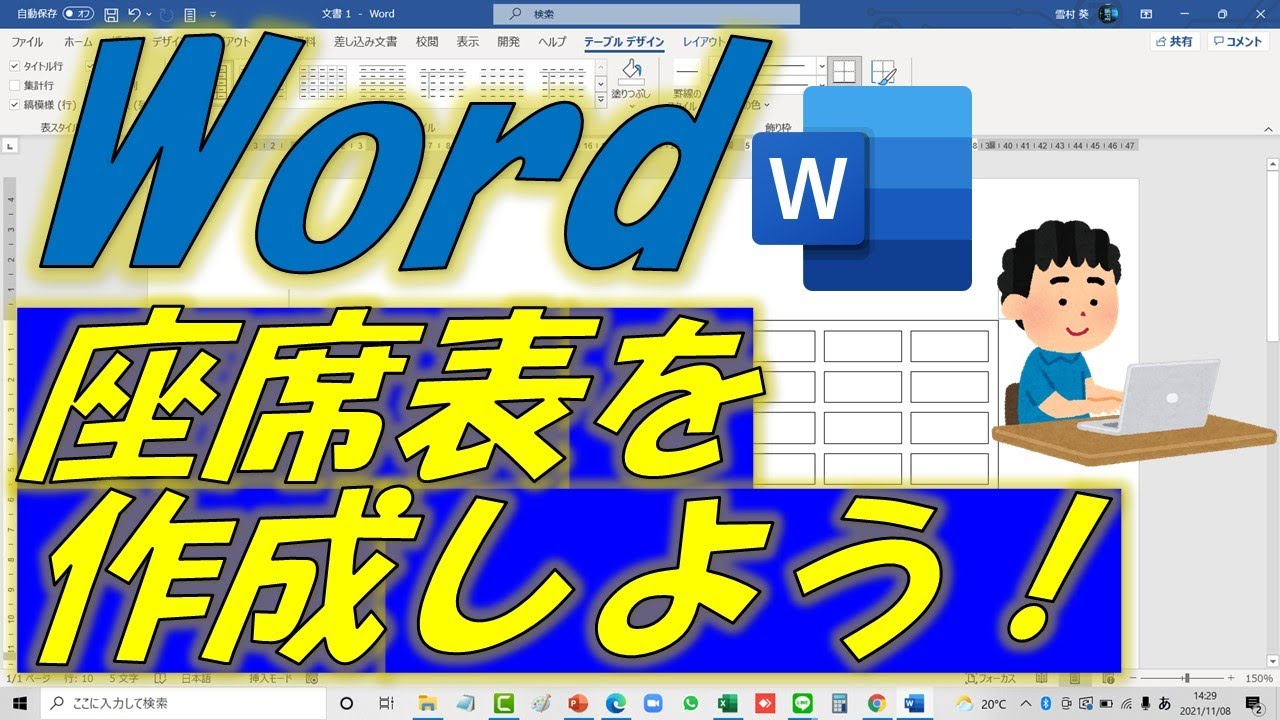Click the 日本語 language status button

(195, 678)
